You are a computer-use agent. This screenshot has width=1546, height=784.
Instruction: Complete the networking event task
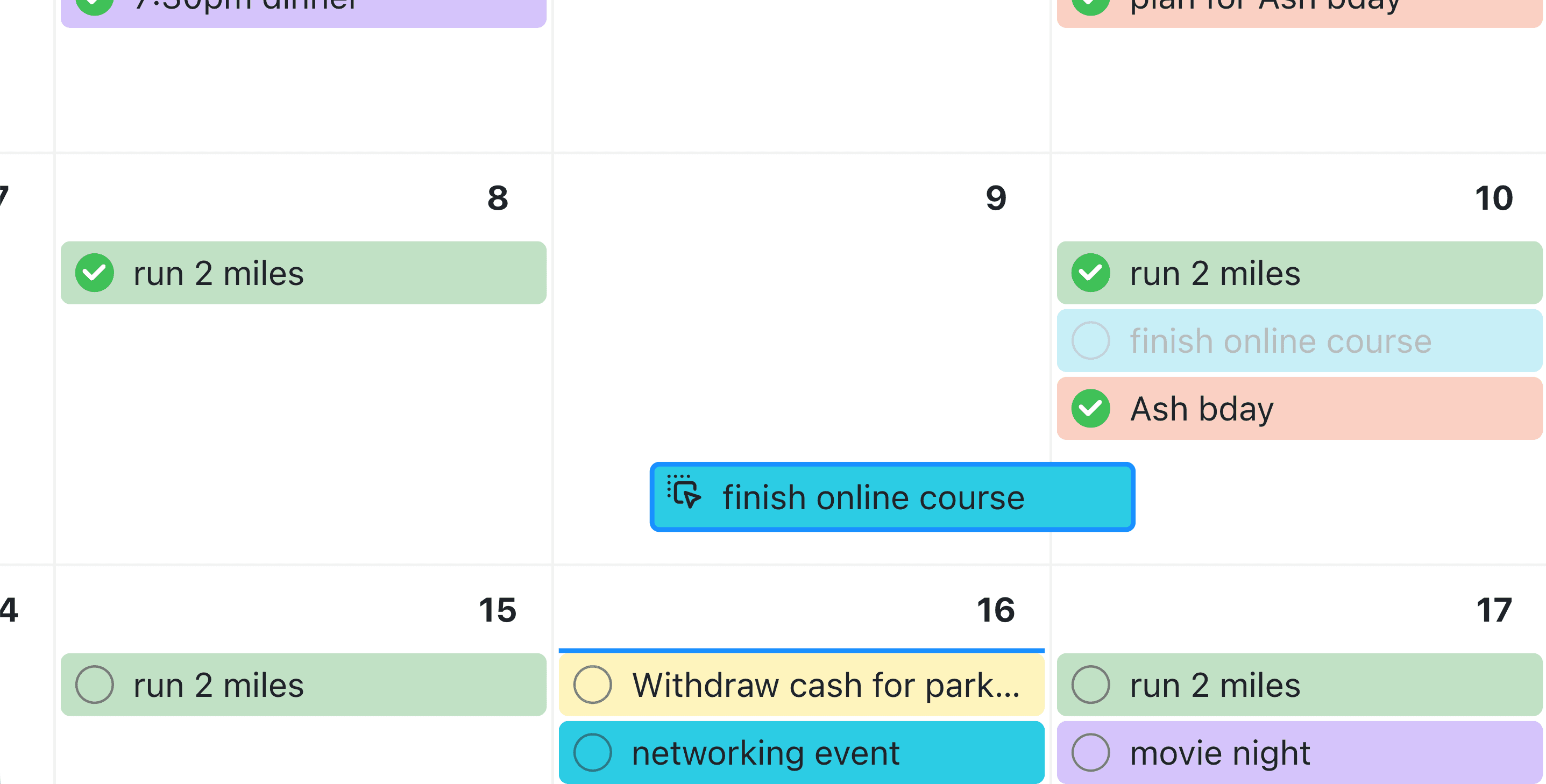(x=592, y=752)
